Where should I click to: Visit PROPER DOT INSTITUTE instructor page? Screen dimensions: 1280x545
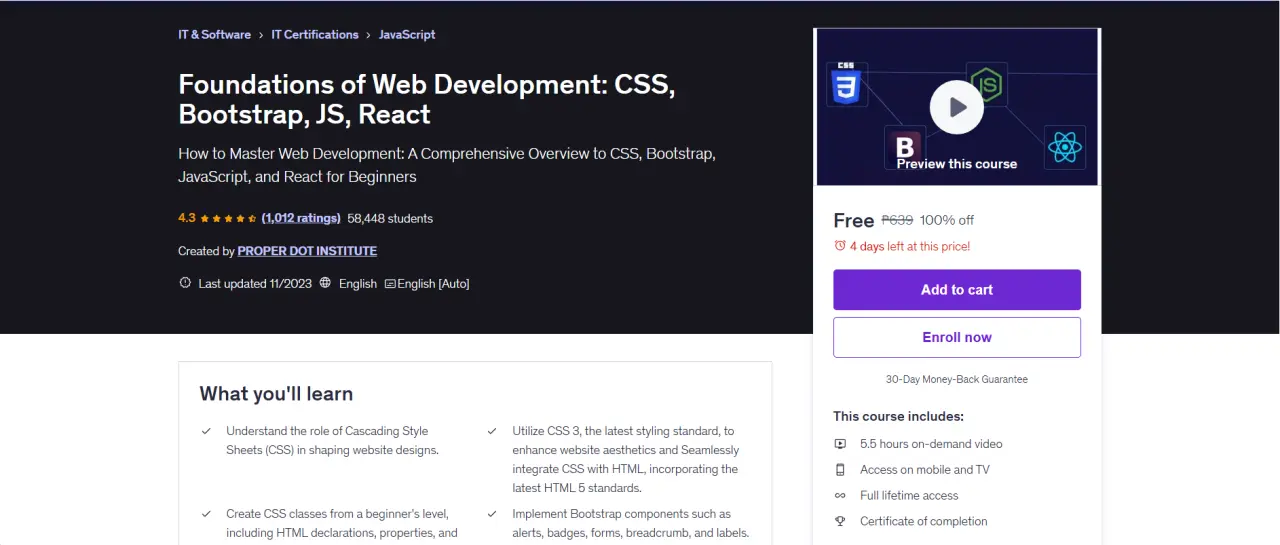[x=307, y=251]
